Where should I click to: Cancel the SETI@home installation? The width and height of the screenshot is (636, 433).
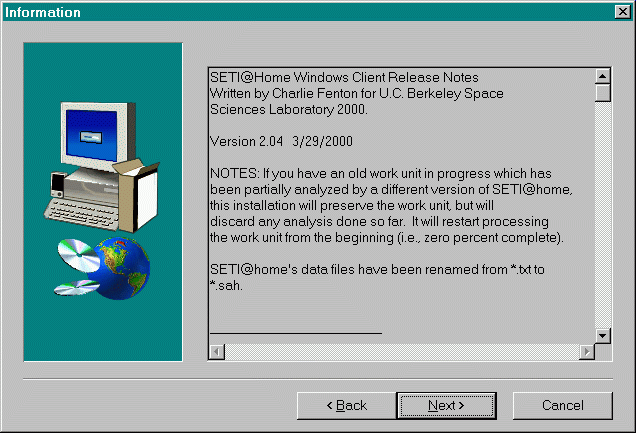click(x=563, y=405)
